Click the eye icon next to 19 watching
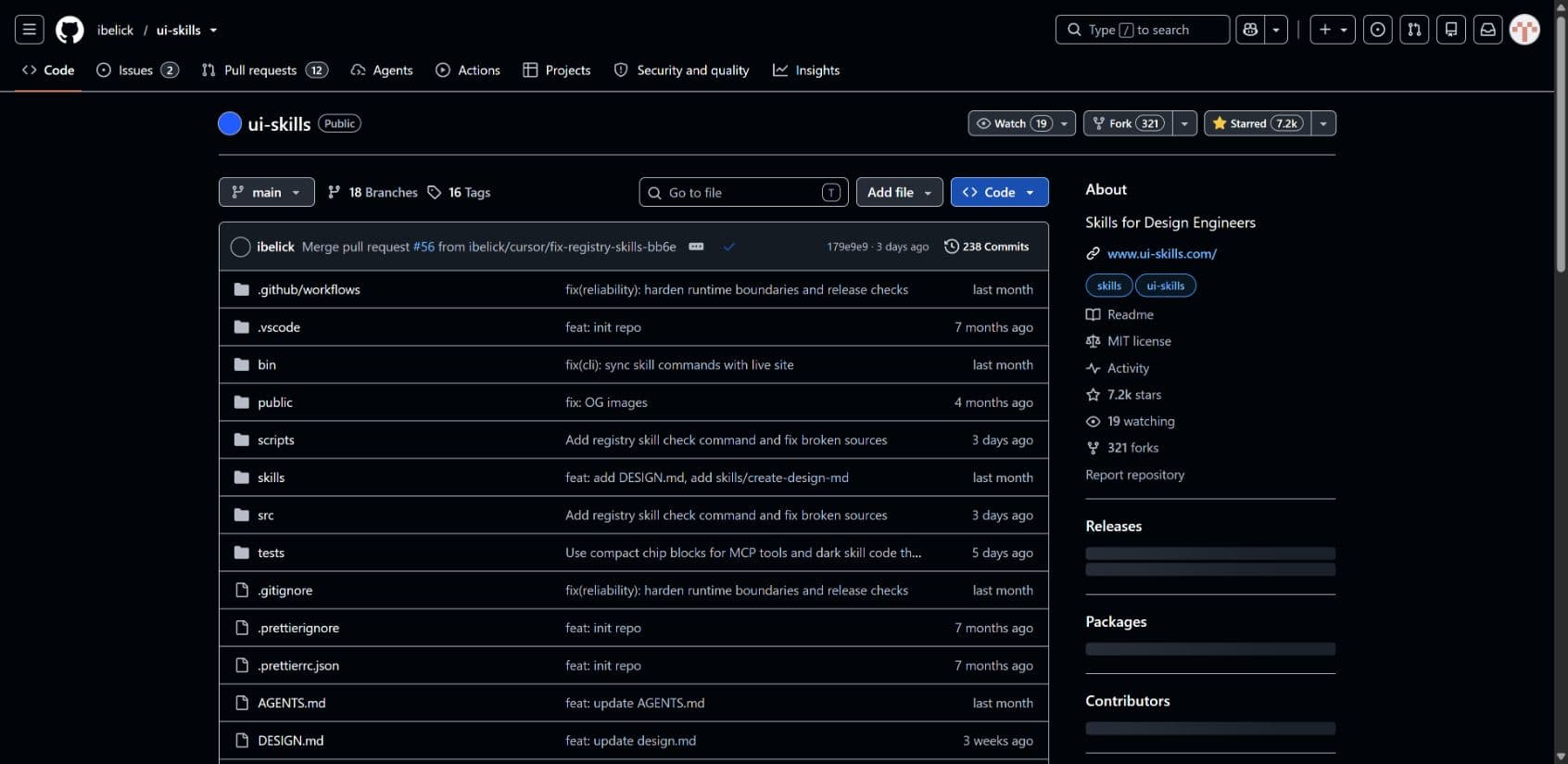Image resolution: width=1568 pixels, height=764 pixels. [x=1093, y=421]
